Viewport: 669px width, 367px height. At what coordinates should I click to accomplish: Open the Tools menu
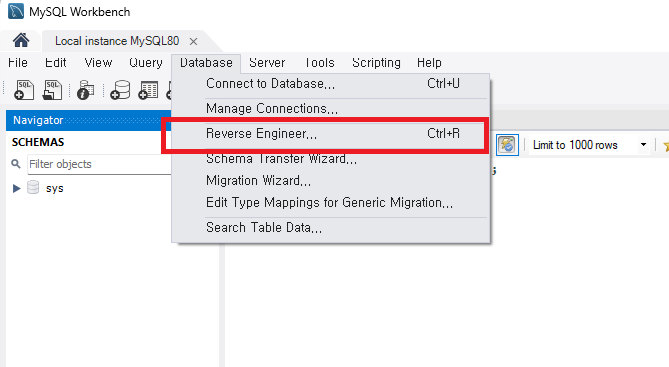(x=319, y=63)
